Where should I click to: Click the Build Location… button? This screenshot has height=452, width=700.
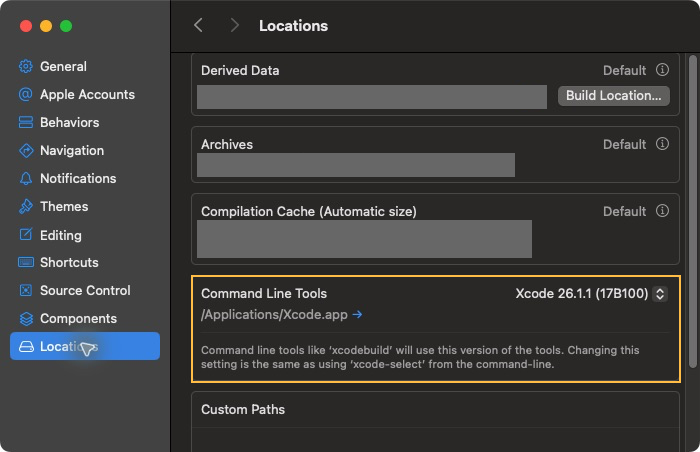[x=613, y=96]
